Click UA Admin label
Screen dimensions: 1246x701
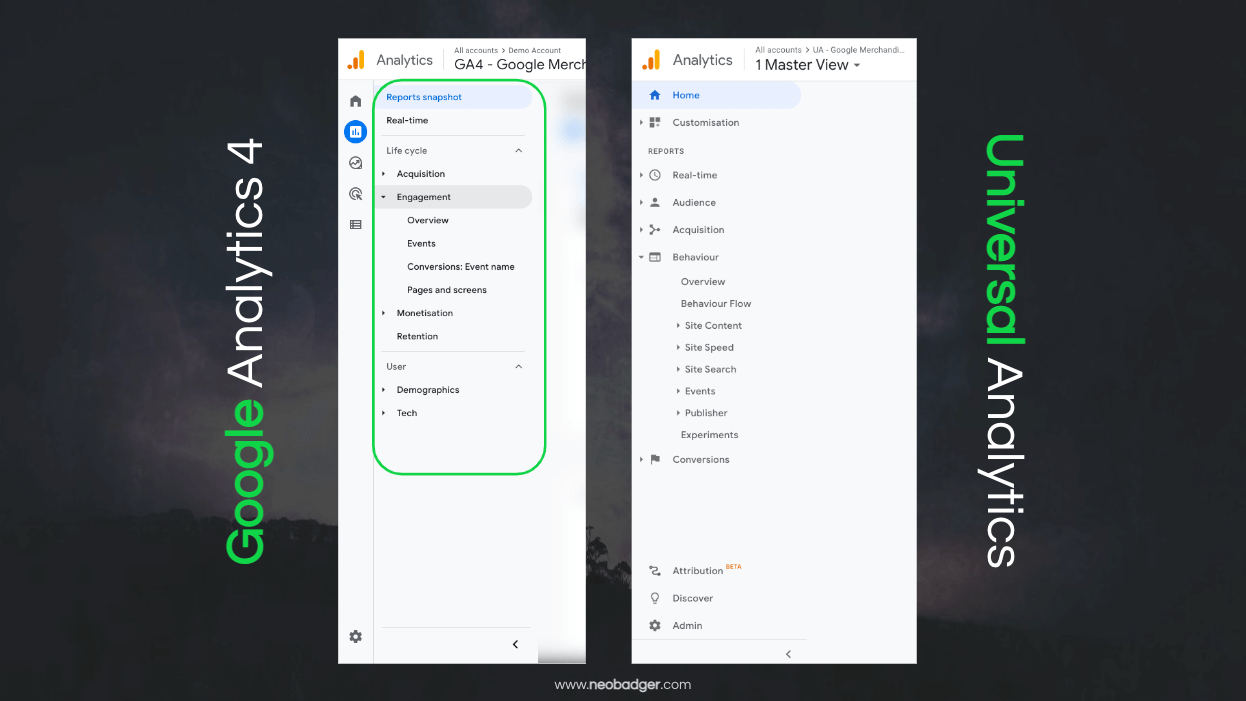pos(687,625)
